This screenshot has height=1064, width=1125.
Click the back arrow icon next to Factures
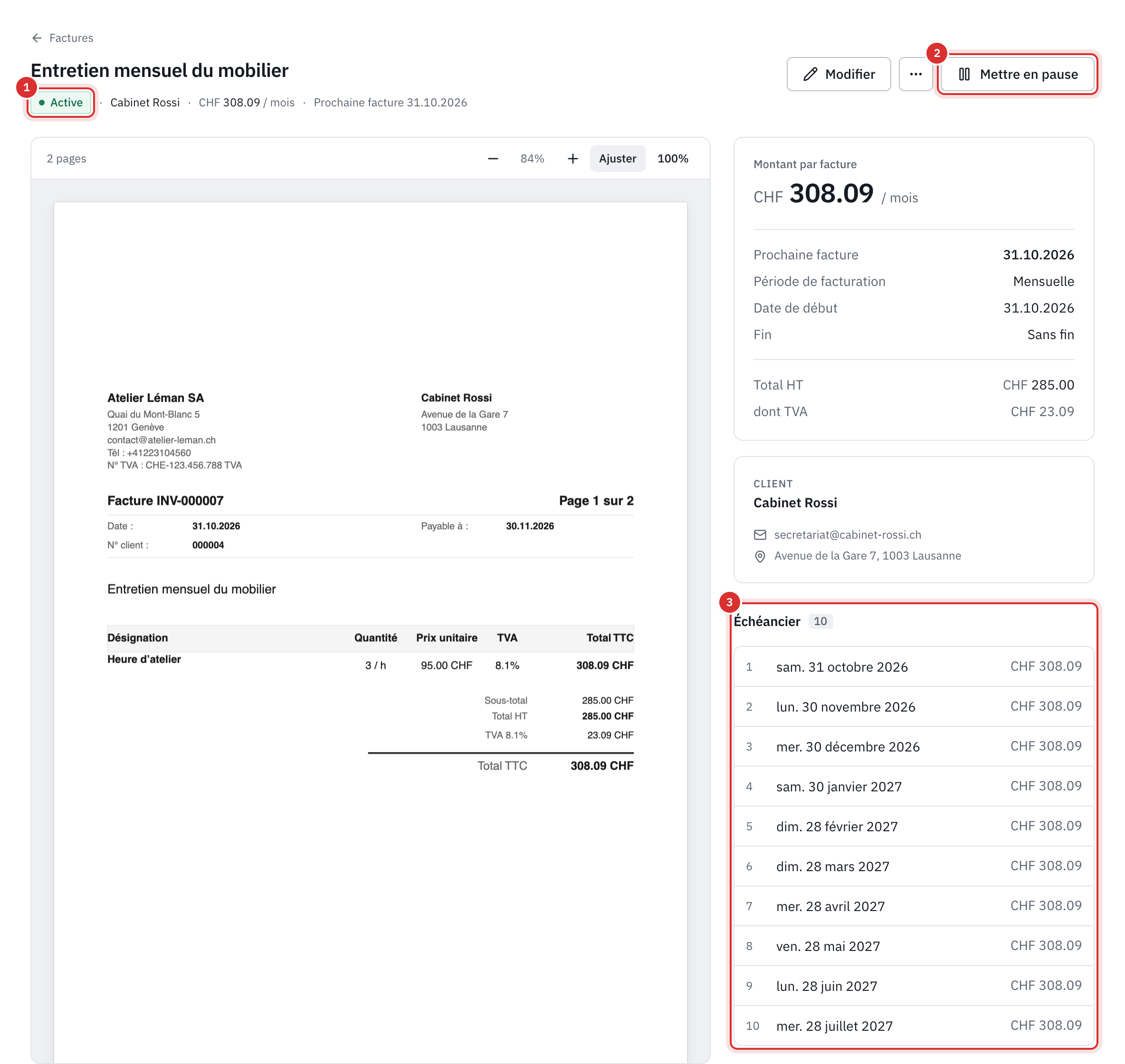click(37, 38)
